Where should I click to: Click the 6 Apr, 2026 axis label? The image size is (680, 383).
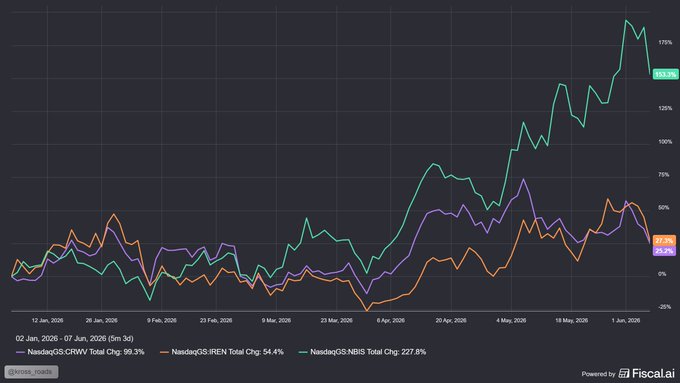click(x=391, y=321)
